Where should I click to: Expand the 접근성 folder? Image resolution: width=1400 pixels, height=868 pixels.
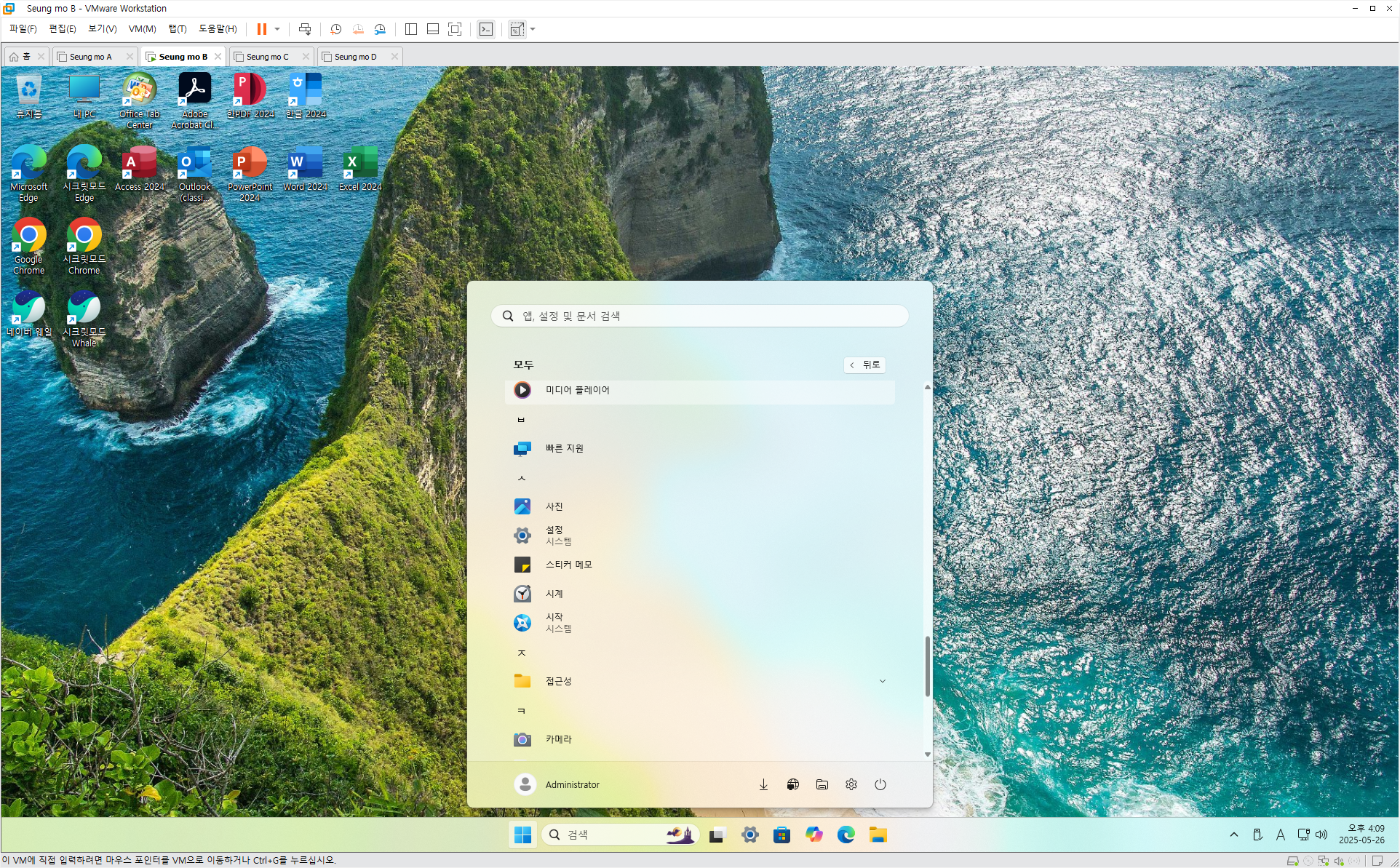click(x=882, y=681)
